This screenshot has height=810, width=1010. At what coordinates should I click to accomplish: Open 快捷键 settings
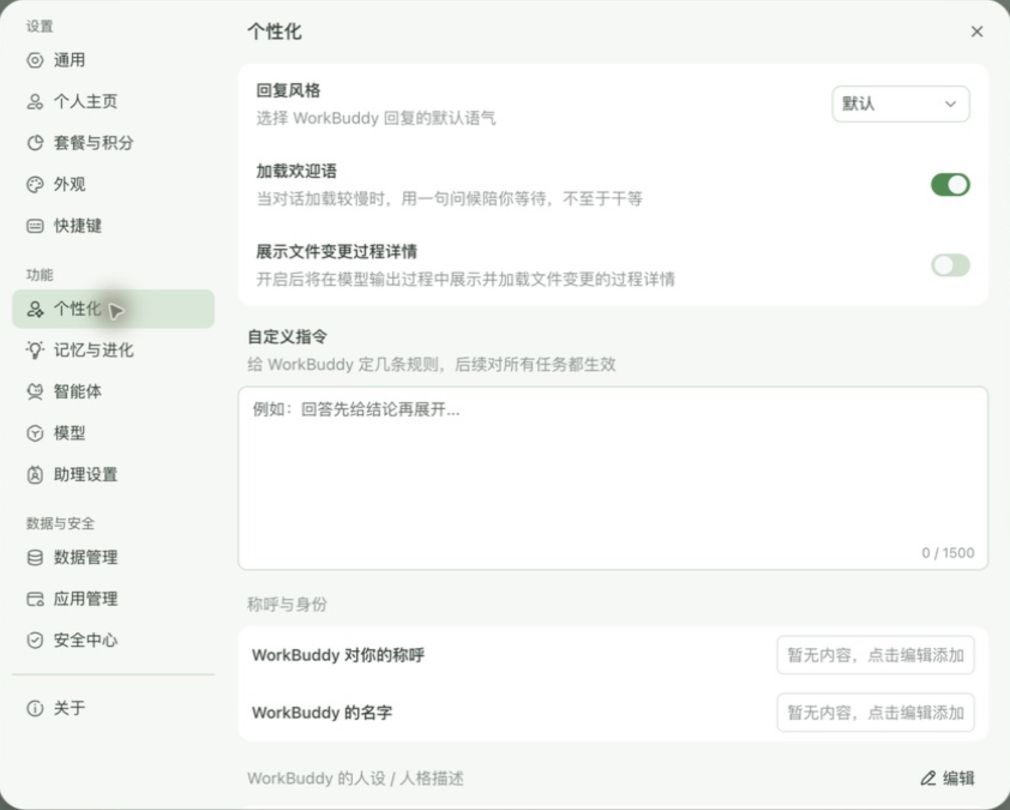pos(113,226)
